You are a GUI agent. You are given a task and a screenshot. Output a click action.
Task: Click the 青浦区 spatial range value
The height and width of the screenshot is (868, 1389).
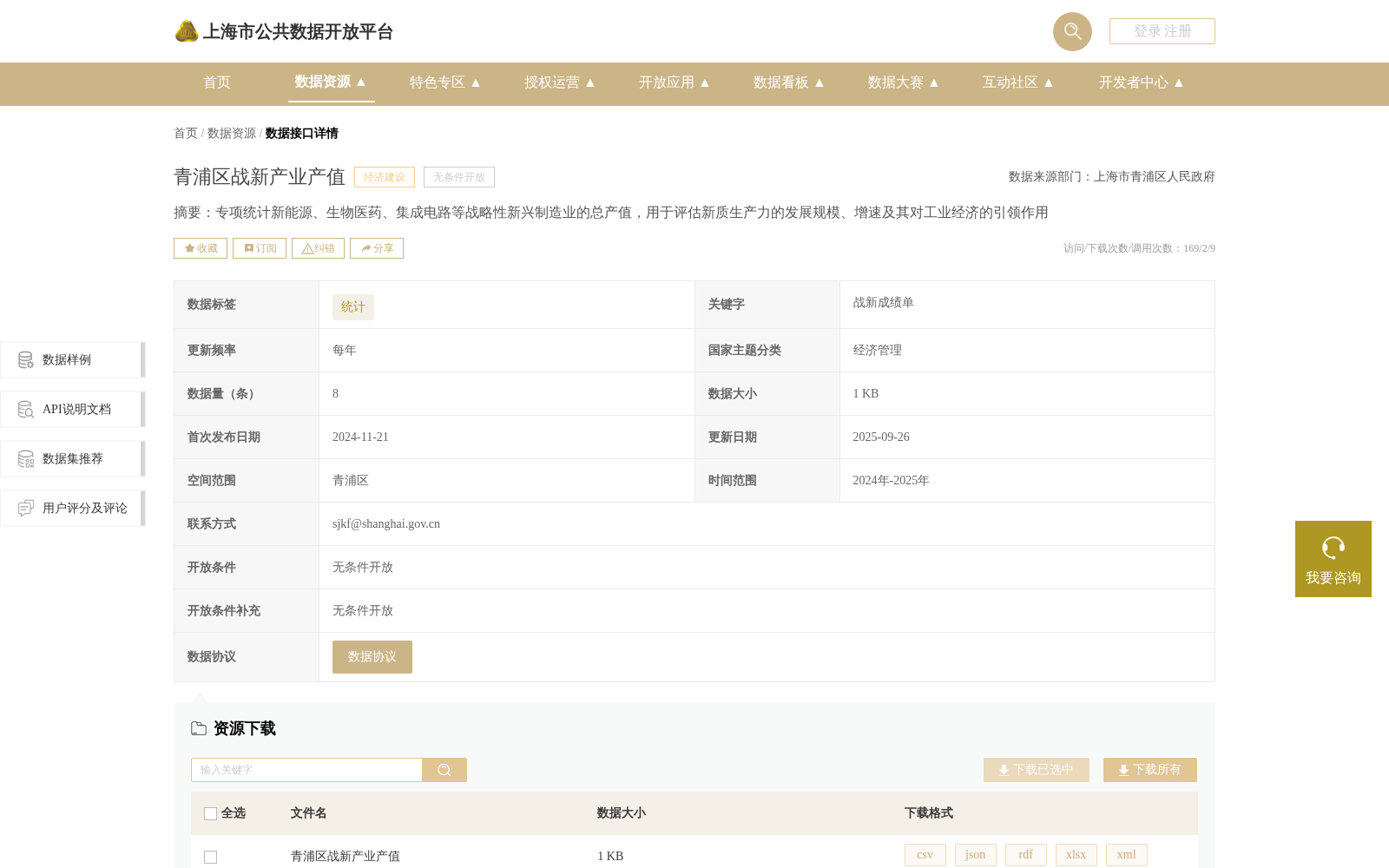point(351,481)
